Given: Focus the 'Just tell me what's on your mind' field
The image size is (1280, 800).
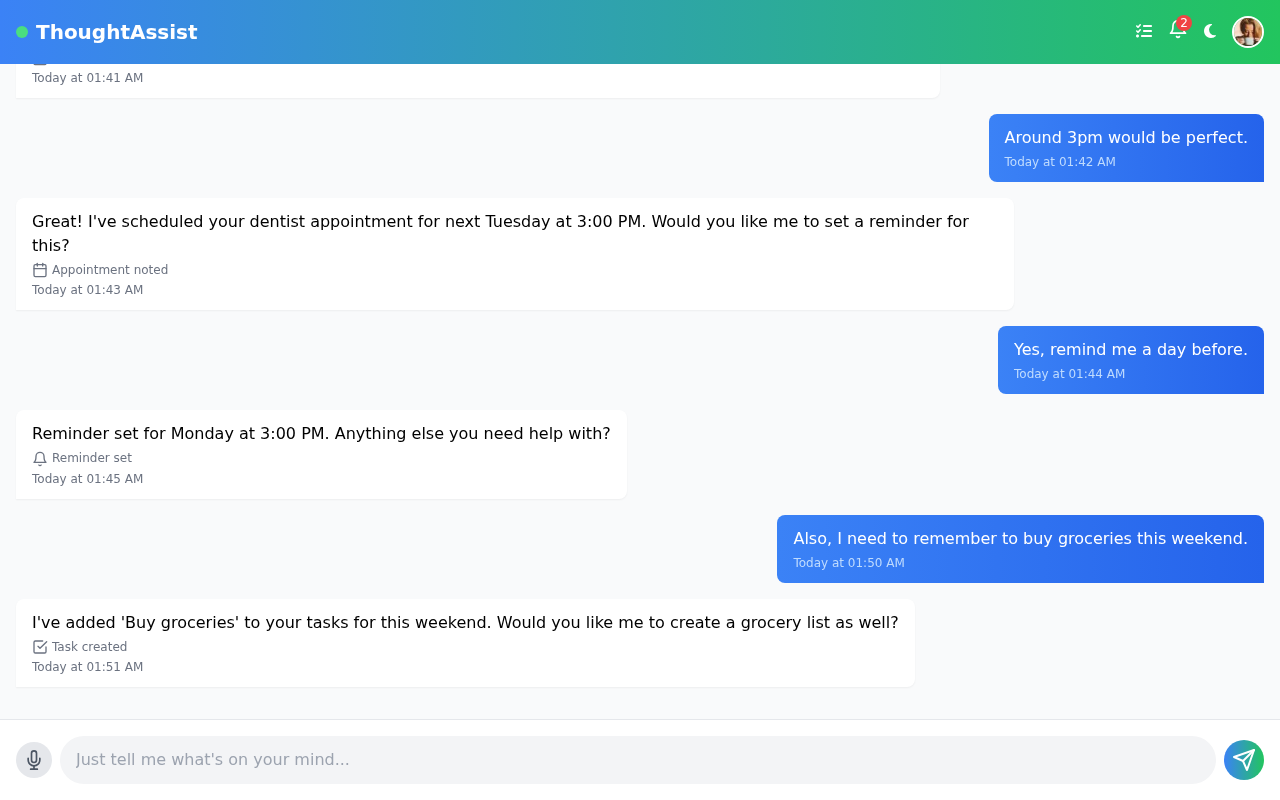Looking at the screenshot, I should (x=638, y=760).
